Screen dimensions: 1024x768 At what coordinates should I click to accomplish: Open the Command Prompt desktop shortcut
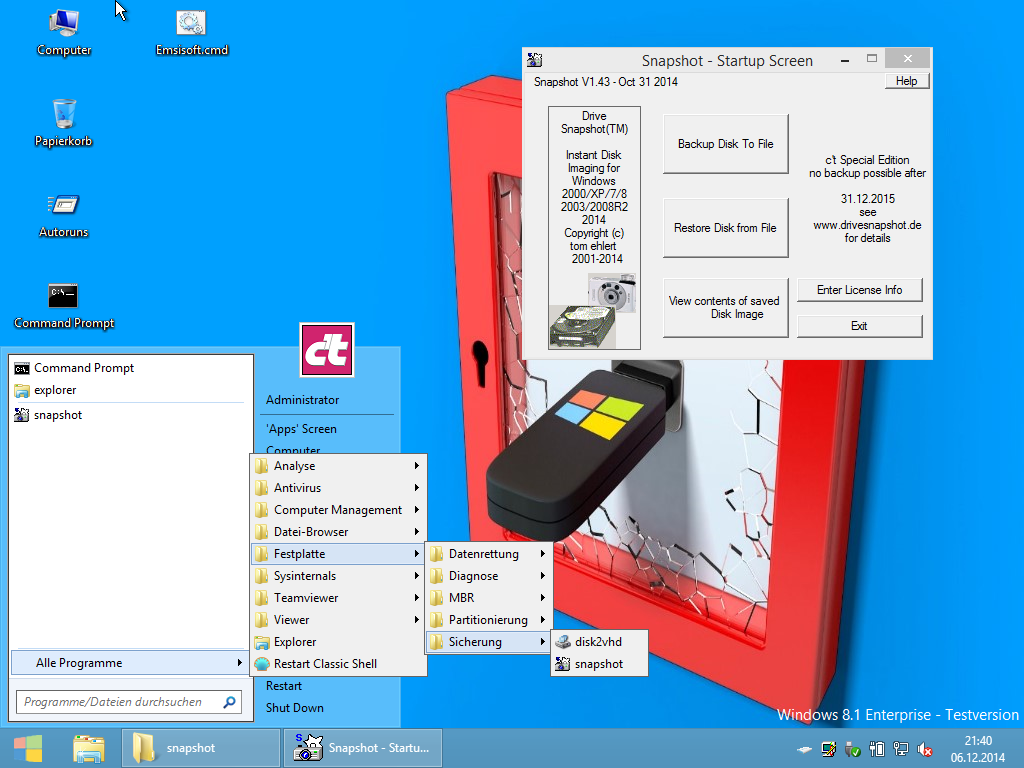[63, 297]
